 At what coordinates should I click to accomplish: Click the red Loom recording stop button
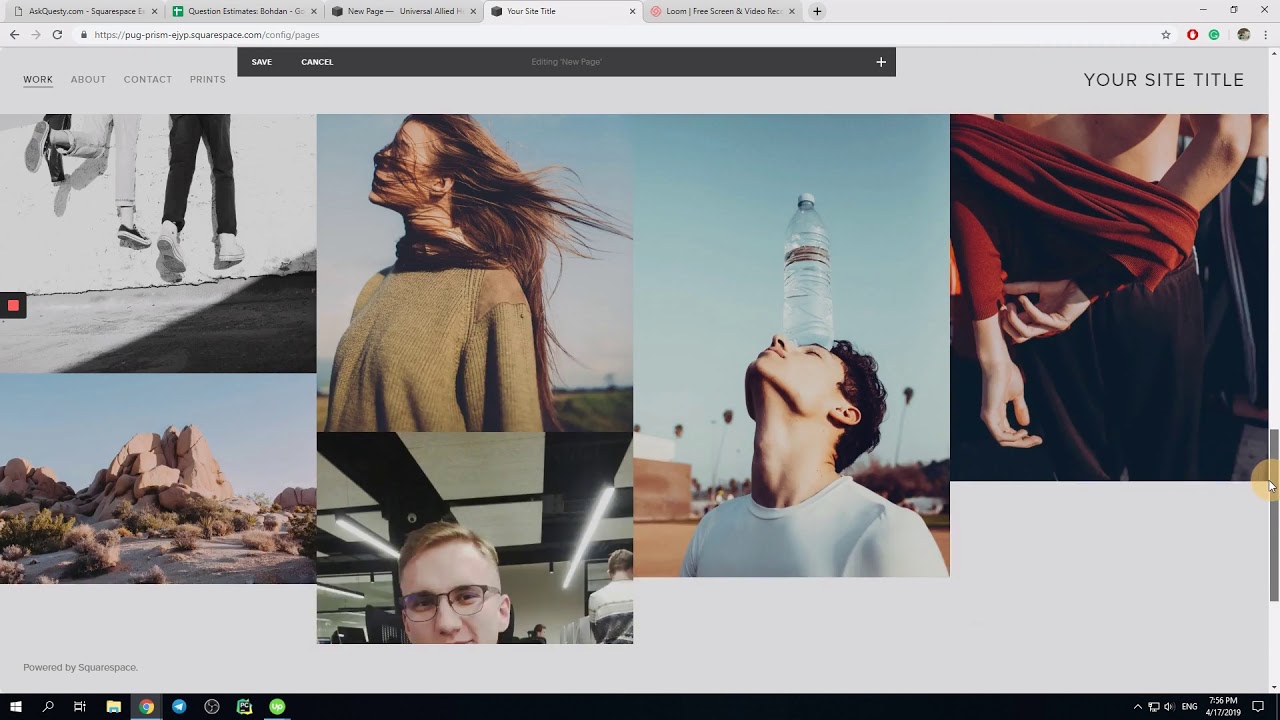point(13,306)
